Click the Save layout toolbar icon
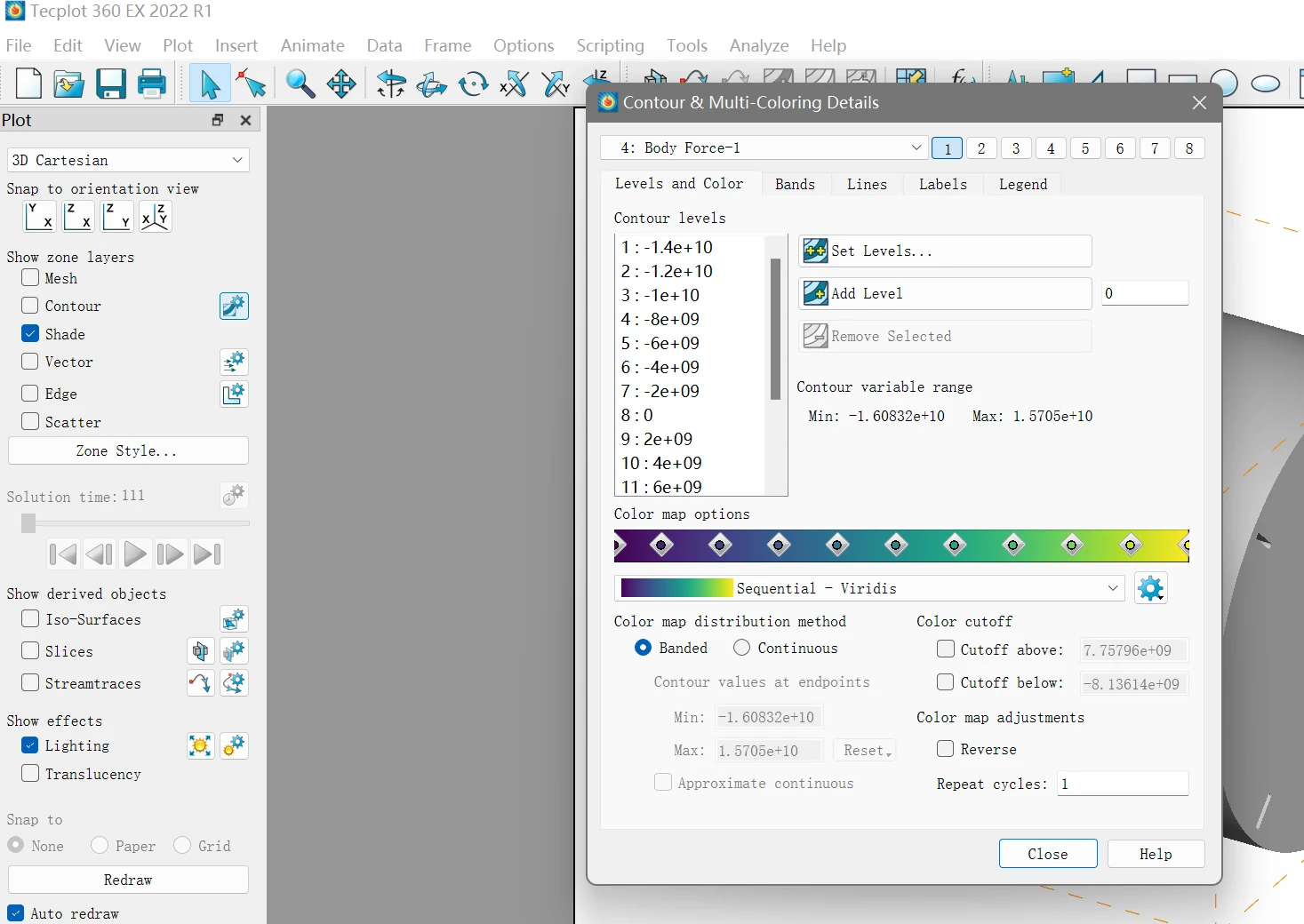 (x=111, y=84)
